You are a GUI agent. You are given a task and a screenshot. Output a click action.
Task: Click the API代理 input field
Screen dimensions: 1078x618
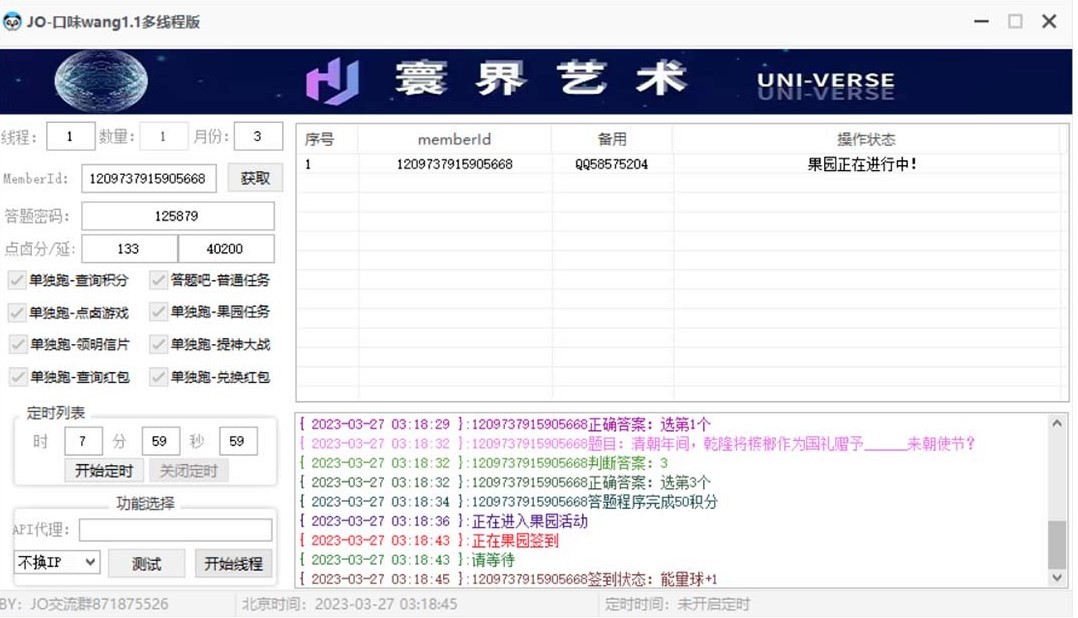[175, 530]
